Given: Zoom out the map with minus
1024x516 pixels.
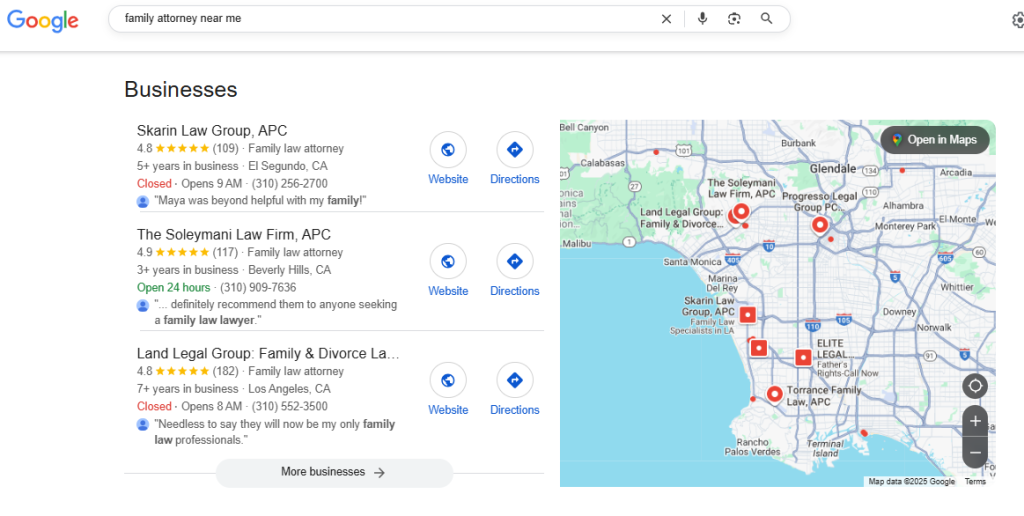Looking at the screenshot, I should tap(975, 452).
